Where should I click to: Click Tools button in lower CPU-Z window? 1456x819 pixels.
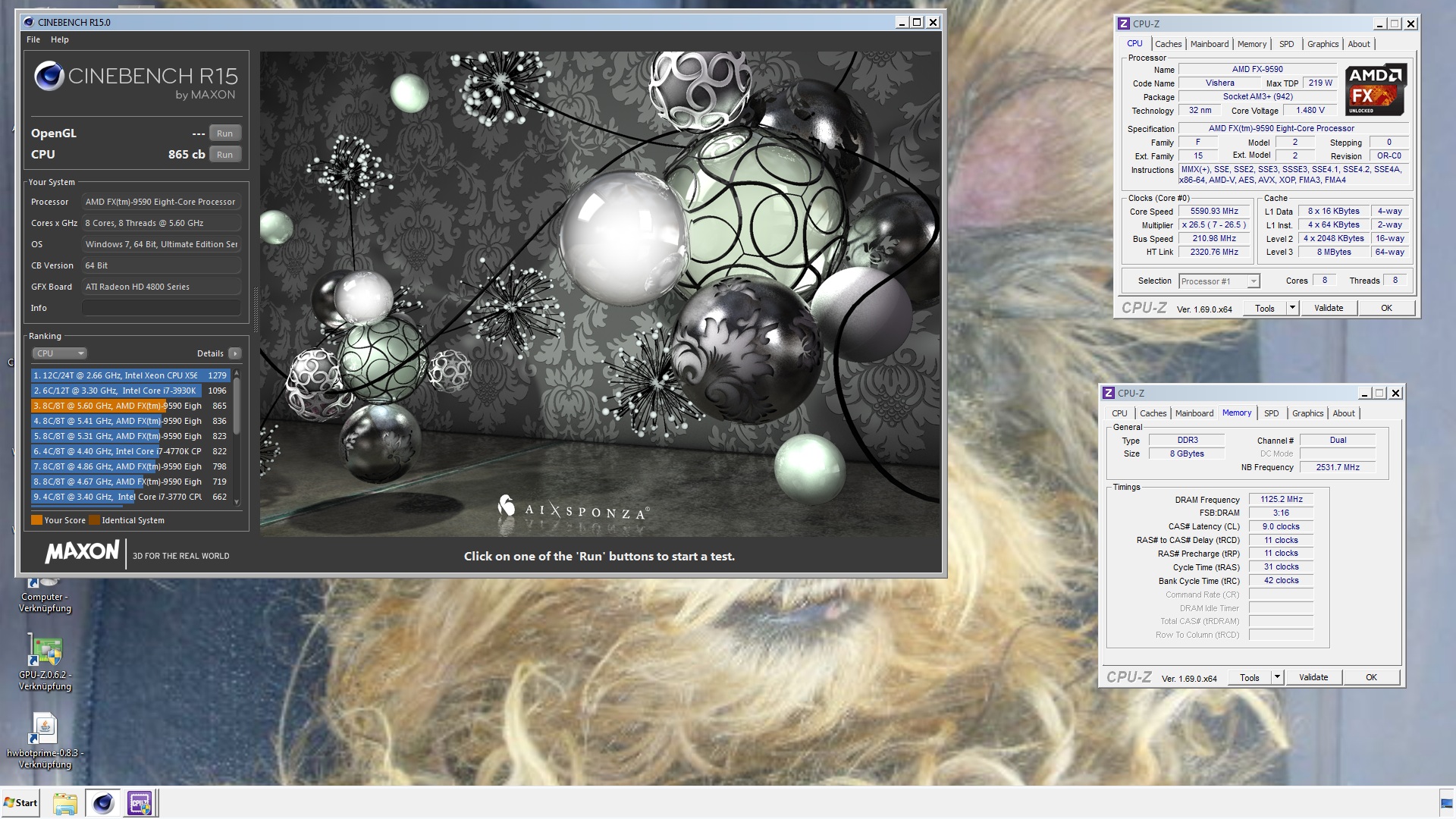pyautogui.click(x=1250, y=677)
